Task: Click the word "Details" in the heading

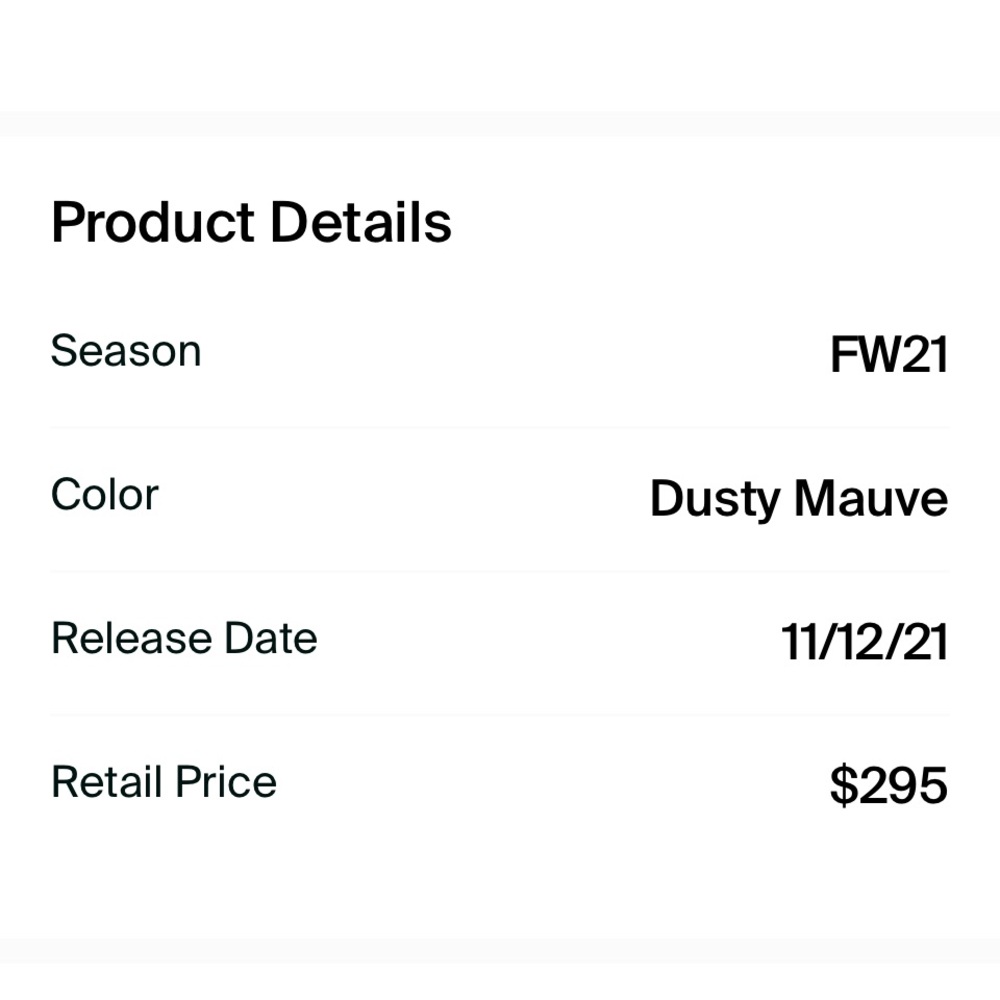Action: (x=361, y=223)
